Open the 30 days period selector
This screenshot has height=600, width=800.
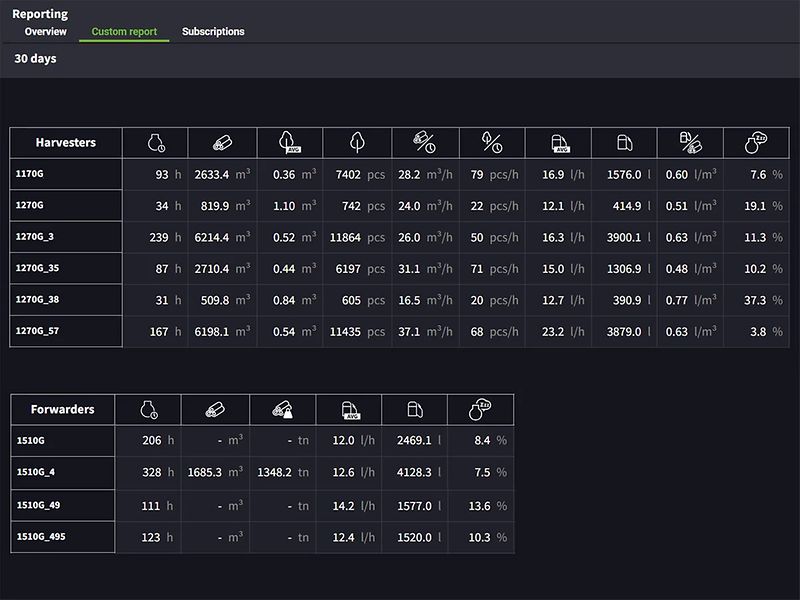coord(35,59)
